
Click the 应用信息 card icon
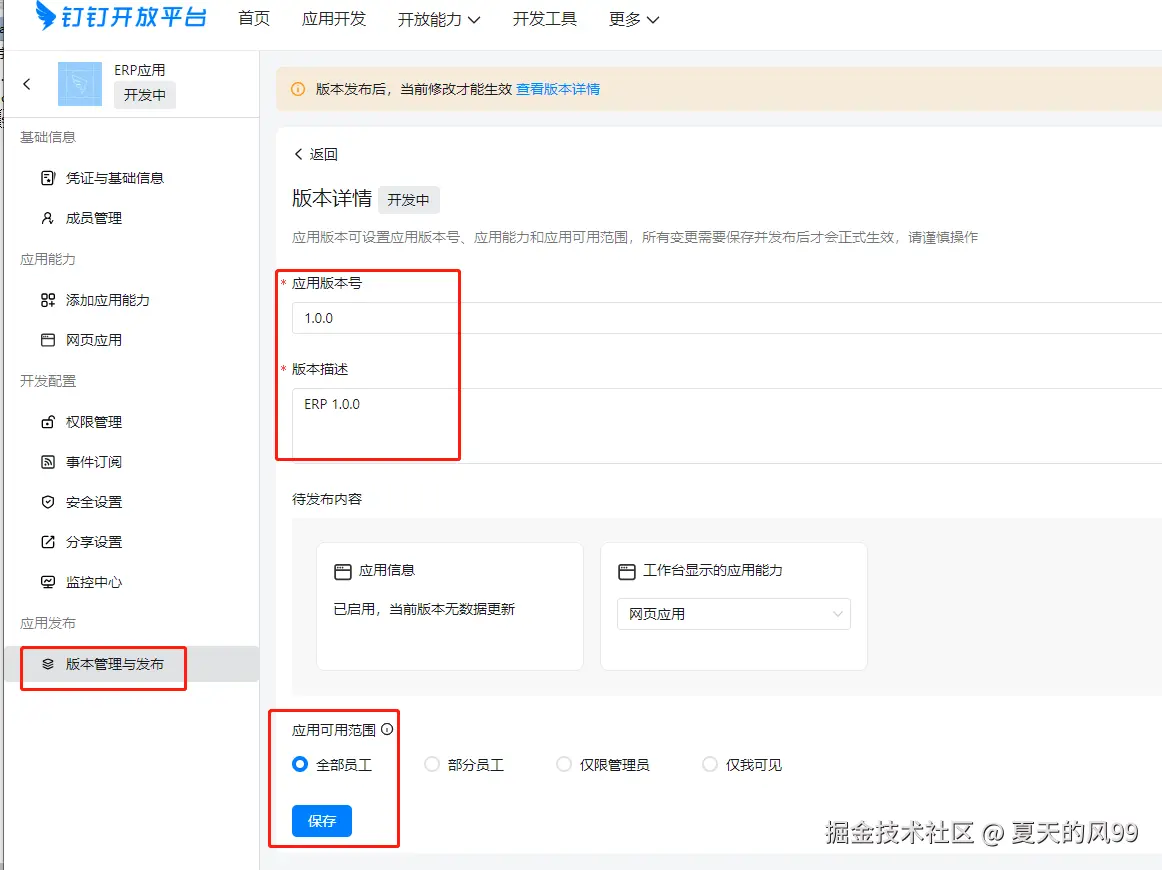pos(342,571)
